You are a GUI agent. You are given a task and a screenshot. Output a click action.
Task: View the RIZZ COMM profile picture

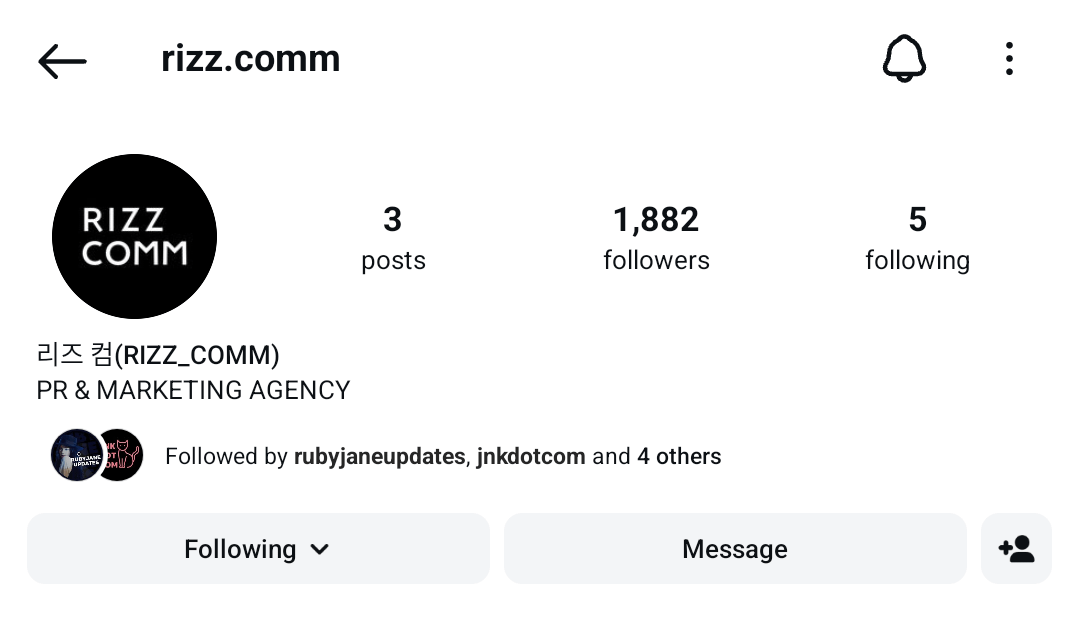[134, 237]
